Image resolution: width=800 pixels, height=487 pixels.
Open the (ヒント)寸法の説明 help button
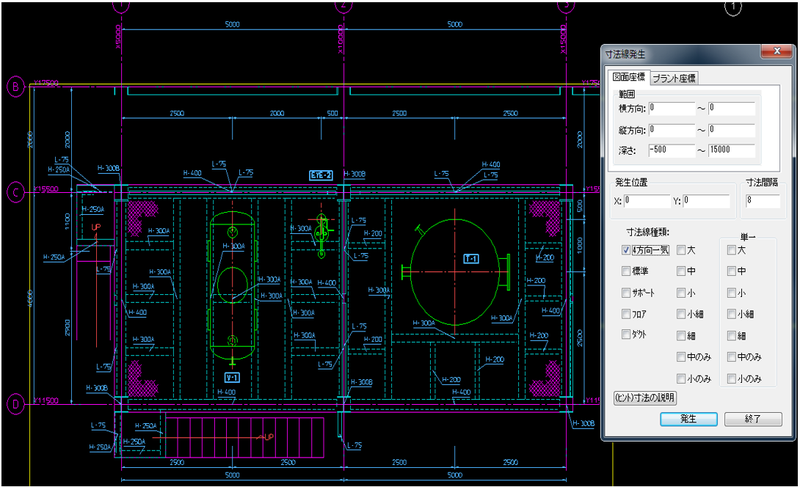pyautogui.click(x=650, y=398)
